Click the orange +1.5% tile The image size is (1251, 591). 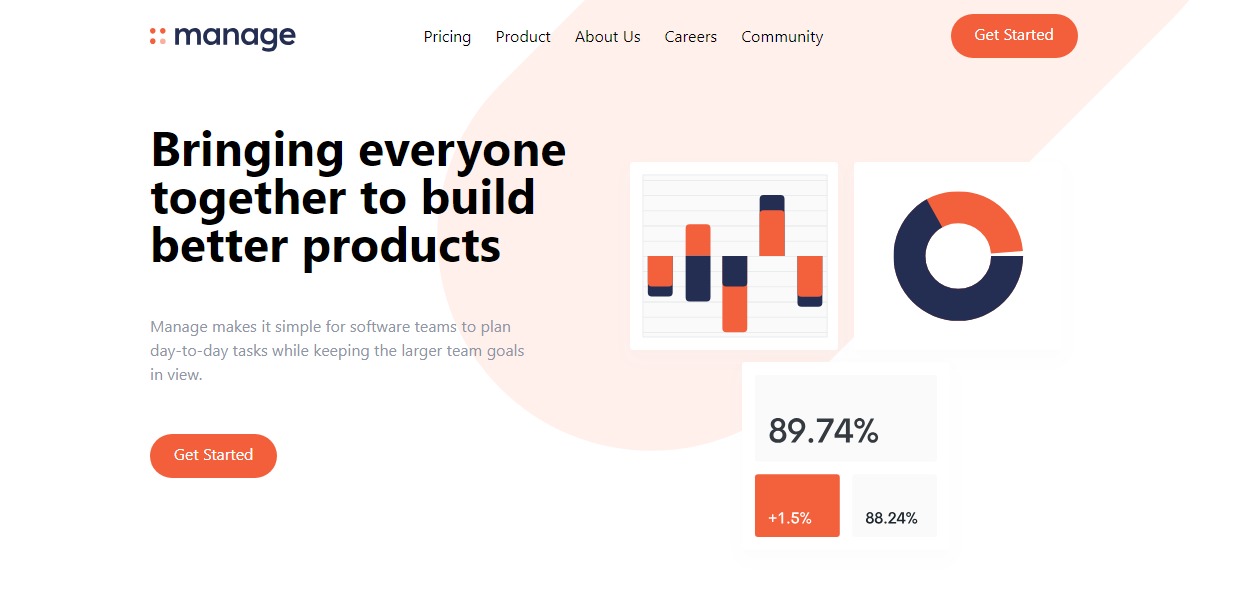point(797,505)
